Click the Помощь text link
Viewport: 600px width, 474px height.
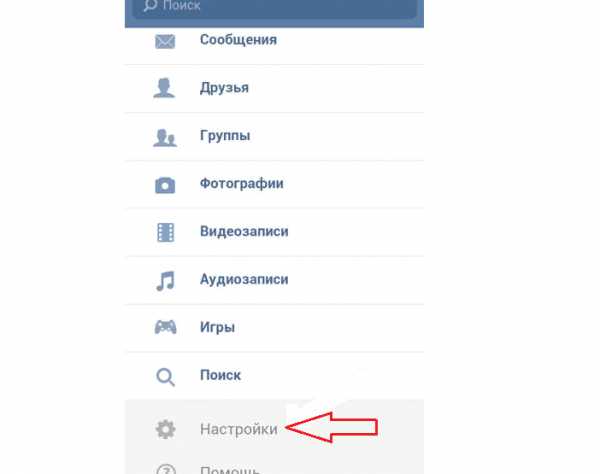click(230, 469)
